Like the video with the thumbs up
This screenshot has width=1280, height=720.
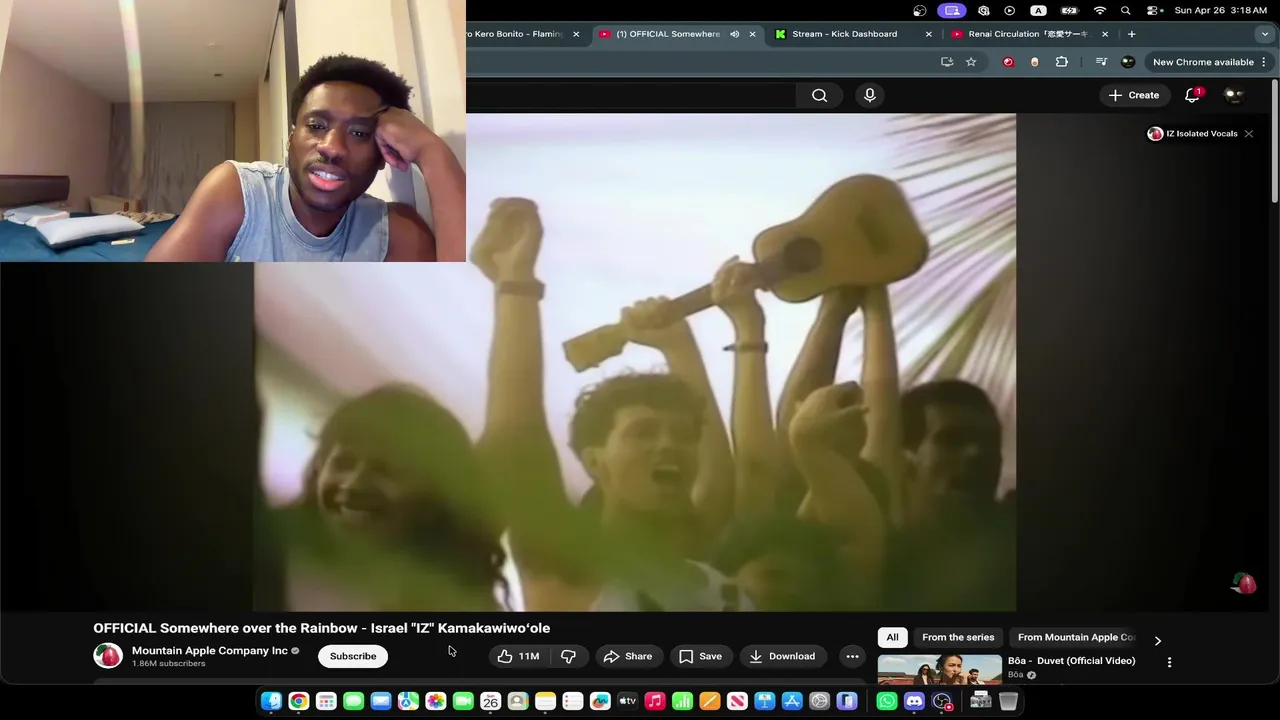click(517, 656)
